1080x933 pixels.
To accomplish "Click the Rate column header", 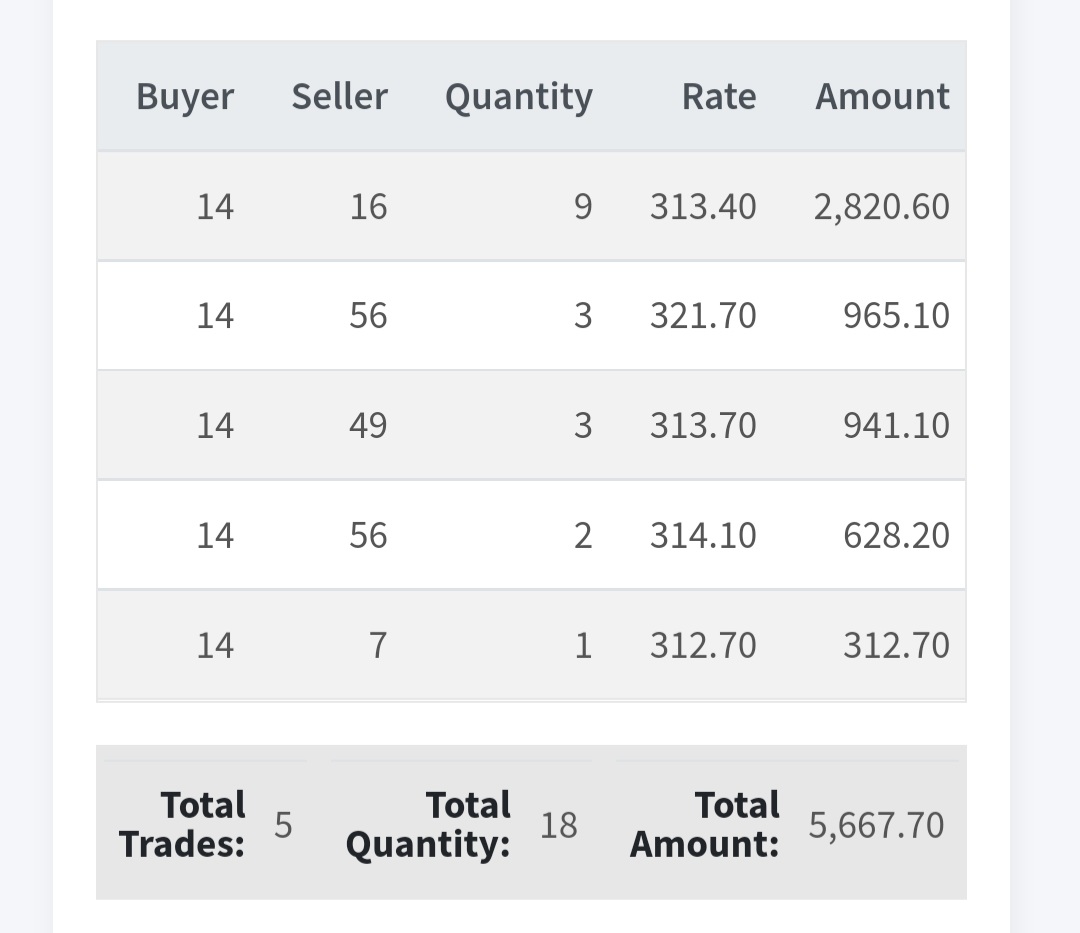I will pyautogui.click(x=719, y=96).
